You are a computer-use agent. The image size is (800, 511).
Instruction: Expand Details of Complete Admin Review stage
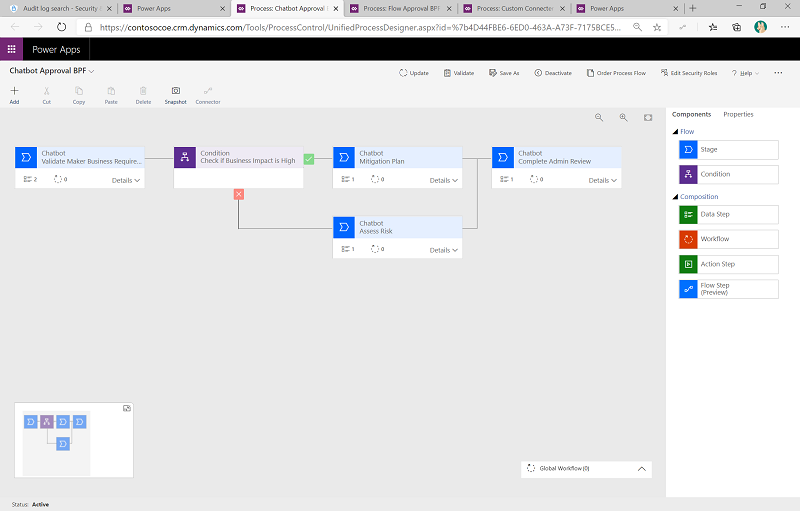click(603, 180)
